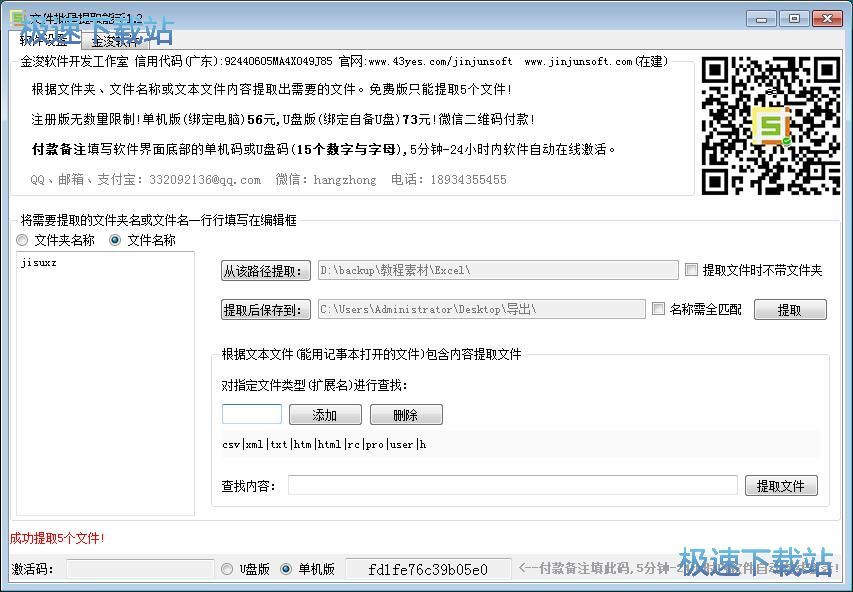Focus the source path field D:\backup\教程素材\Excel\

[x=498, y=270]
